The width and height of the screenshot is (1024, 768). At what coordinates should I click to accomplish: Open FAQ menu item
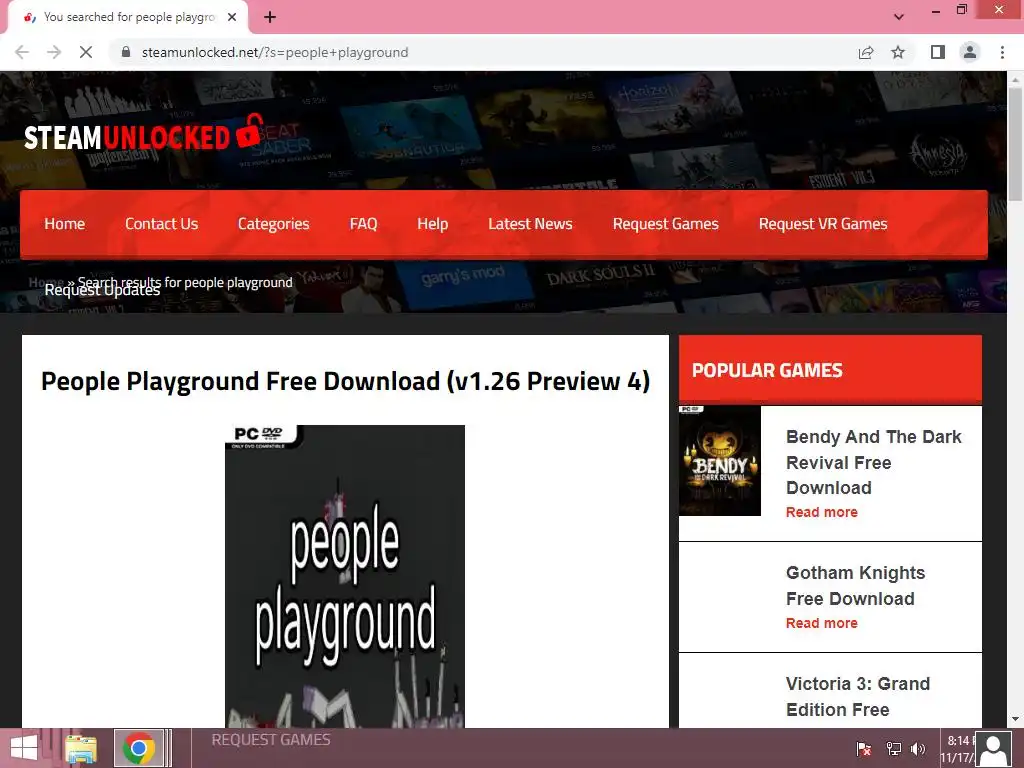click(x=363, y=224)
